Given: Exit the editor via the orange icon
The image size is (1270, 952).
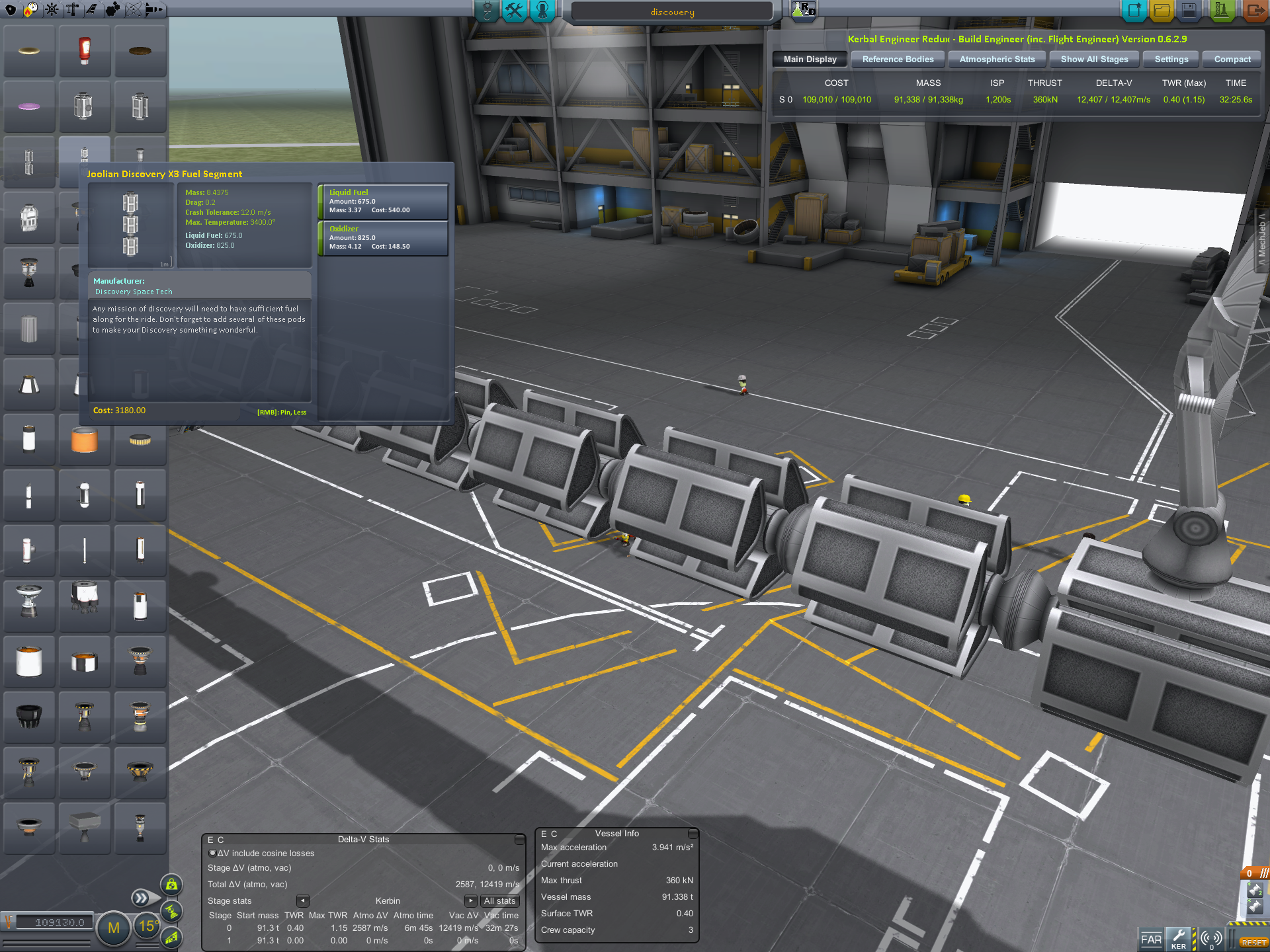Looking at the screenshot, I should pos(1254,11).
